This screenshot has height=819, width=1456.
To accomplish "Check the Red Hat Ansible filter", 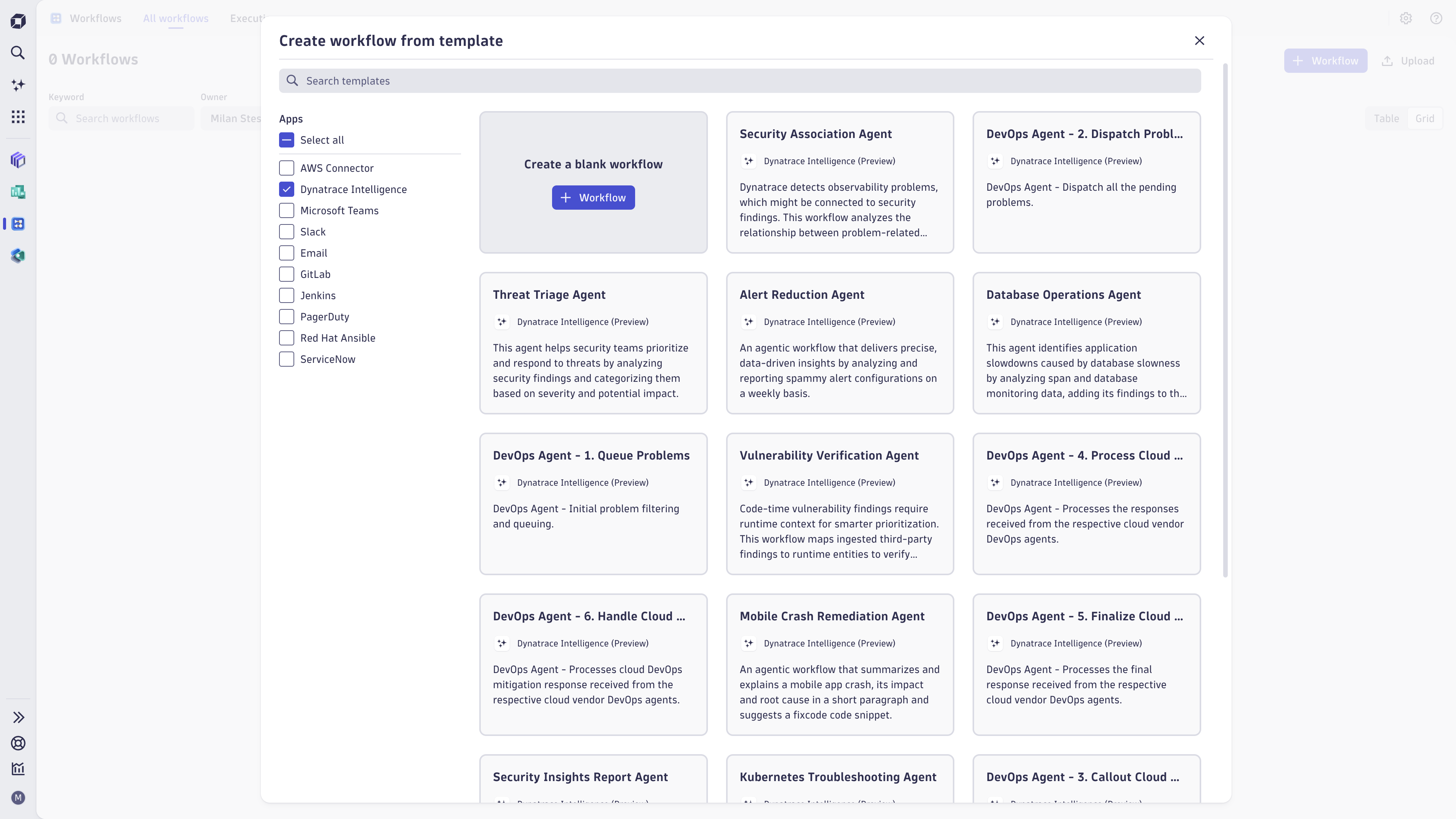I will point(287,337).
